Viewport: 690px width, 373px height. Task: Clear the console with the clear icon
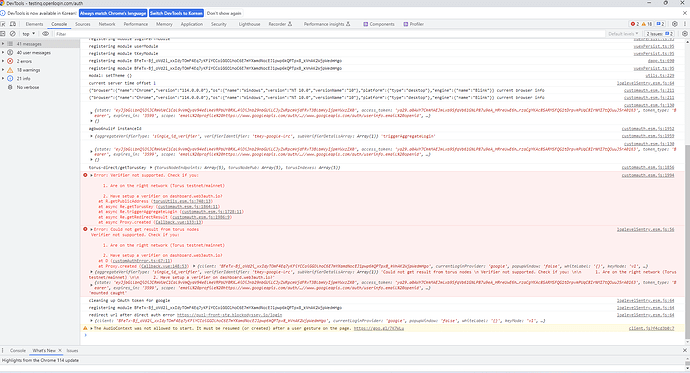pyautogui.click(x=13, y=34)
